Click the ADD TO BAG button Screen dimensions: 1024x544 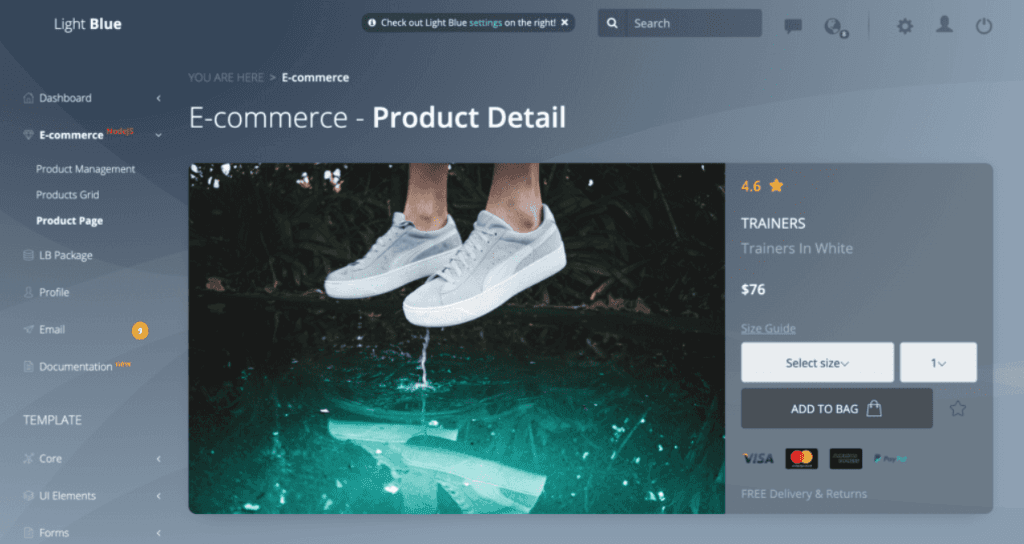pyautogui.click(x=837, y=409)
